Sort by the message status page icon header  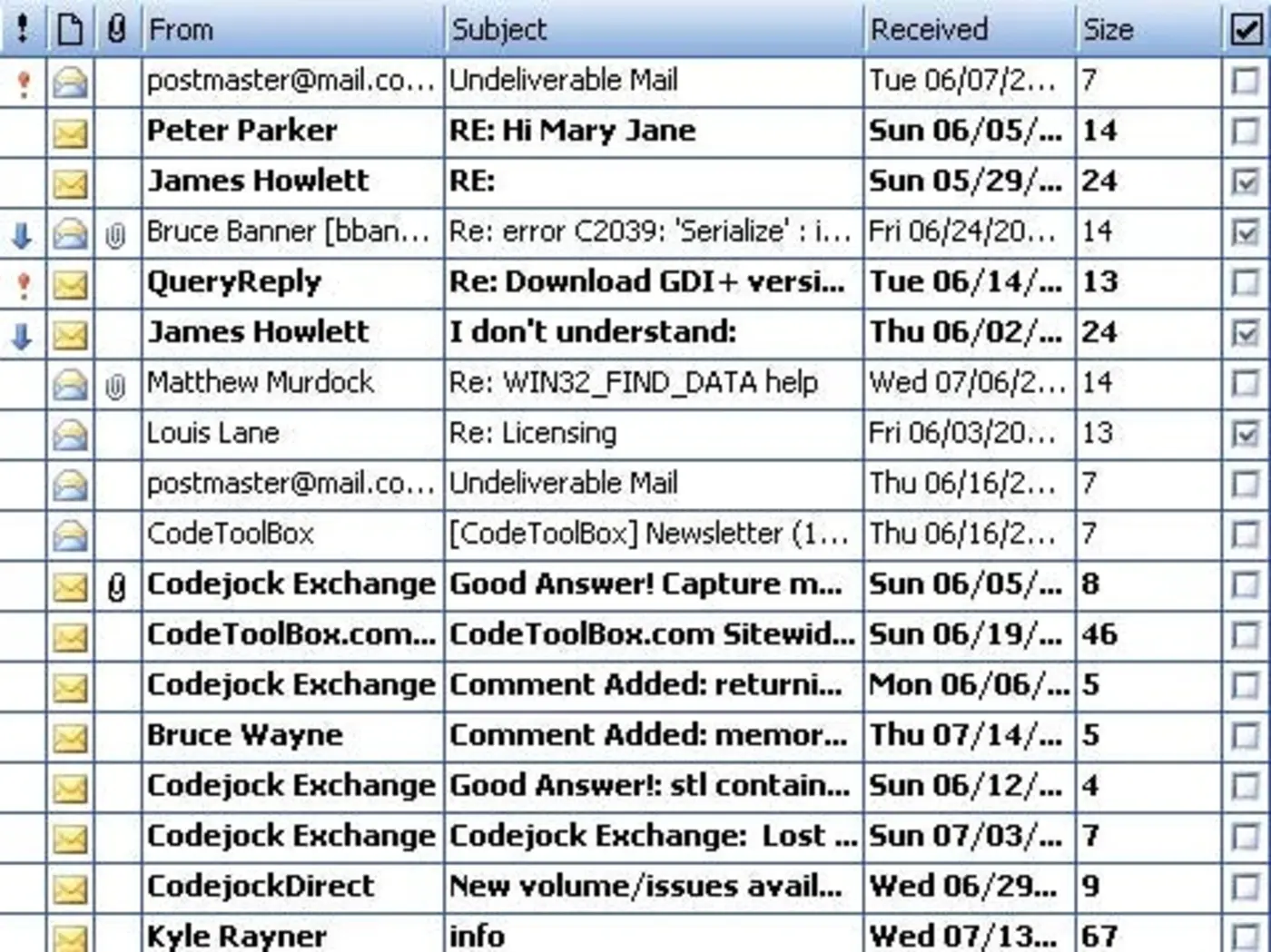click(x=70, y=29)
